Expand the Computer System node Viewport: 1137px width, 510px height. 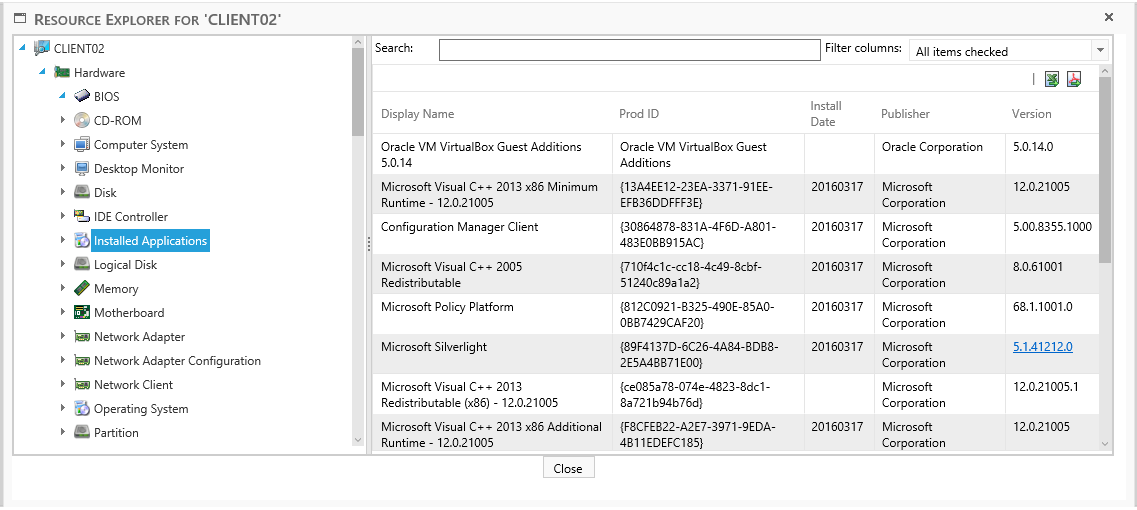[63, 145]
